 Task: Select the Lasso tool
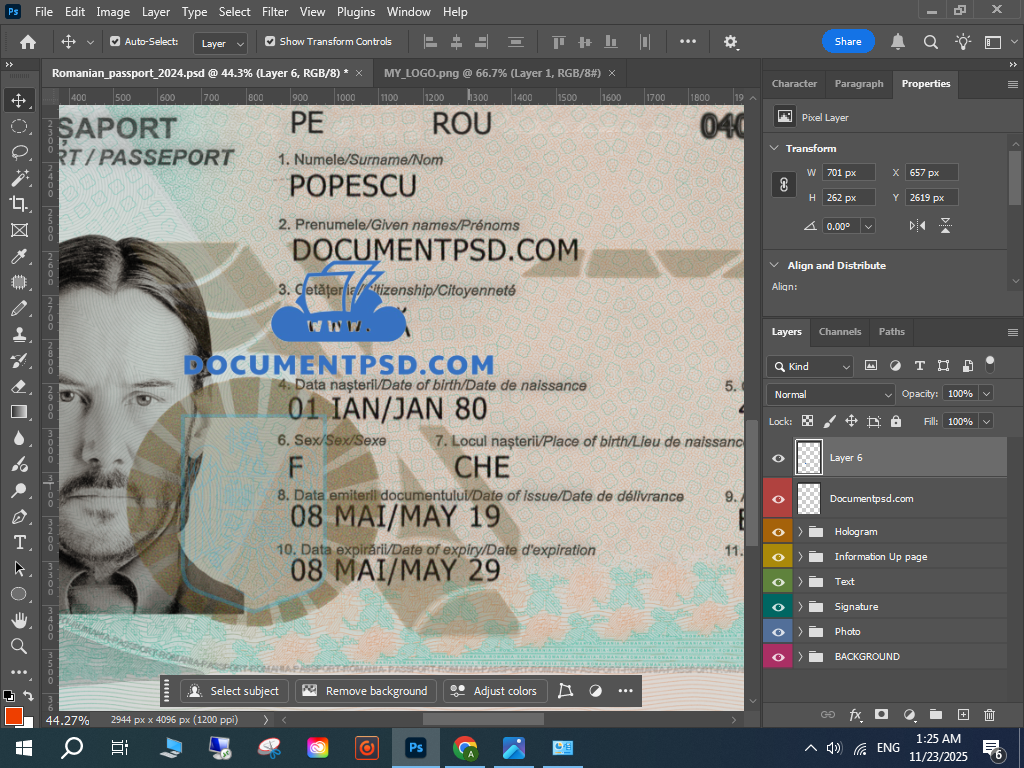coord(19,152)
